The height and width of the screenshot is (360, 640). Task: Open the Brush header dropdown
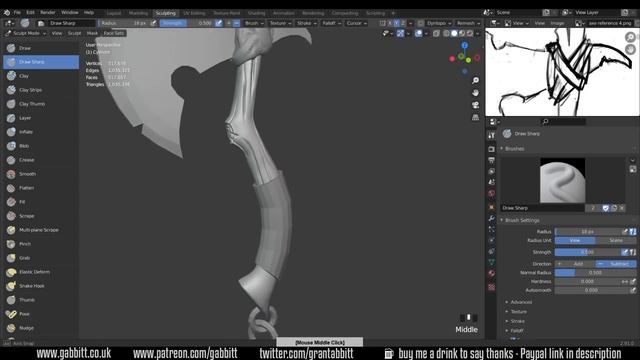point(254,23)
